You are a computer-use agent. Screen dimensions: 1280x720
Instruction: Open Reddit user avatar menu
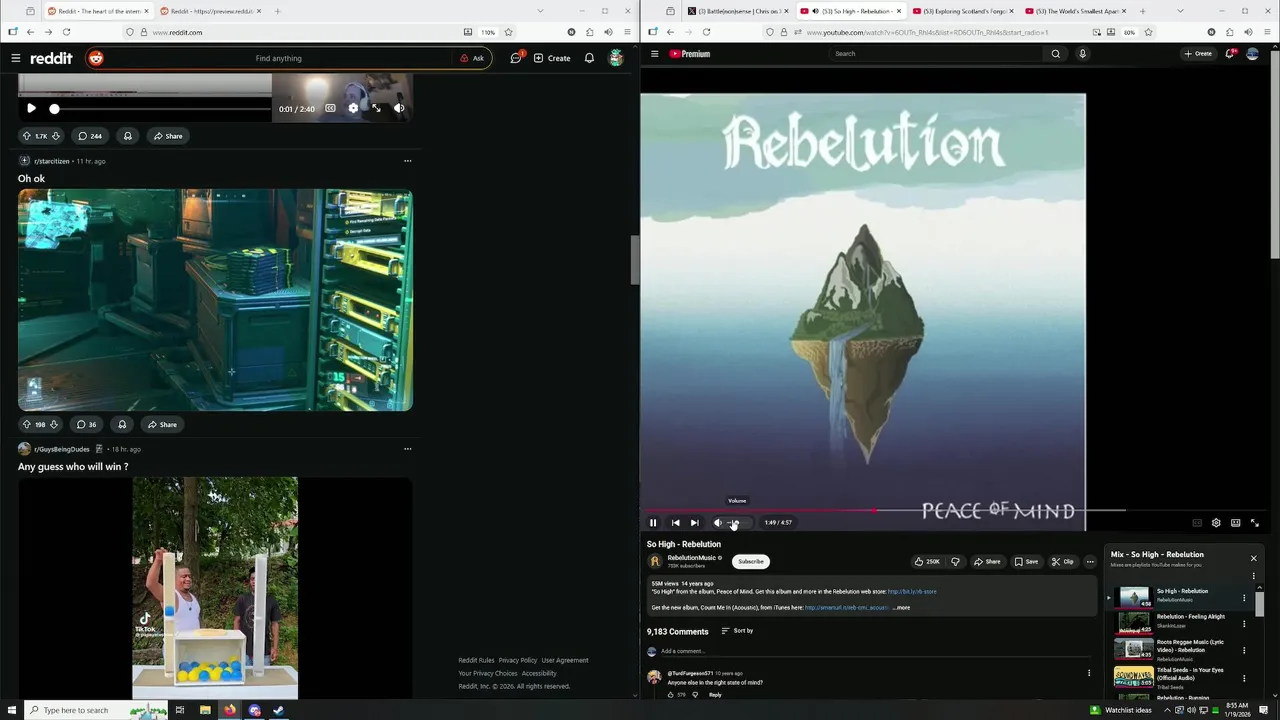616,58
